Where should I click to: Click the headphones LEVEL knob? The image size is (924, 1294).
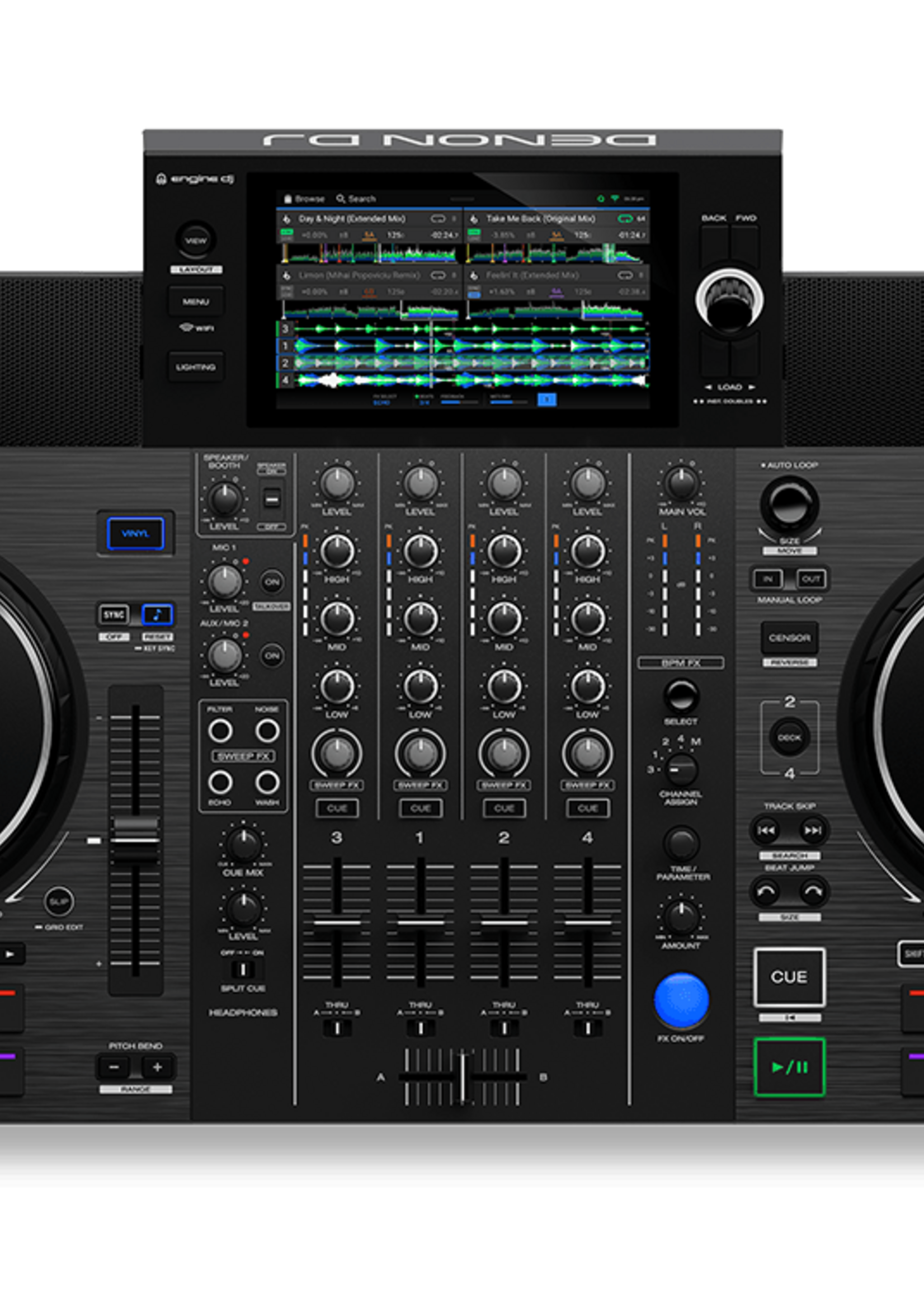[243, 909]
